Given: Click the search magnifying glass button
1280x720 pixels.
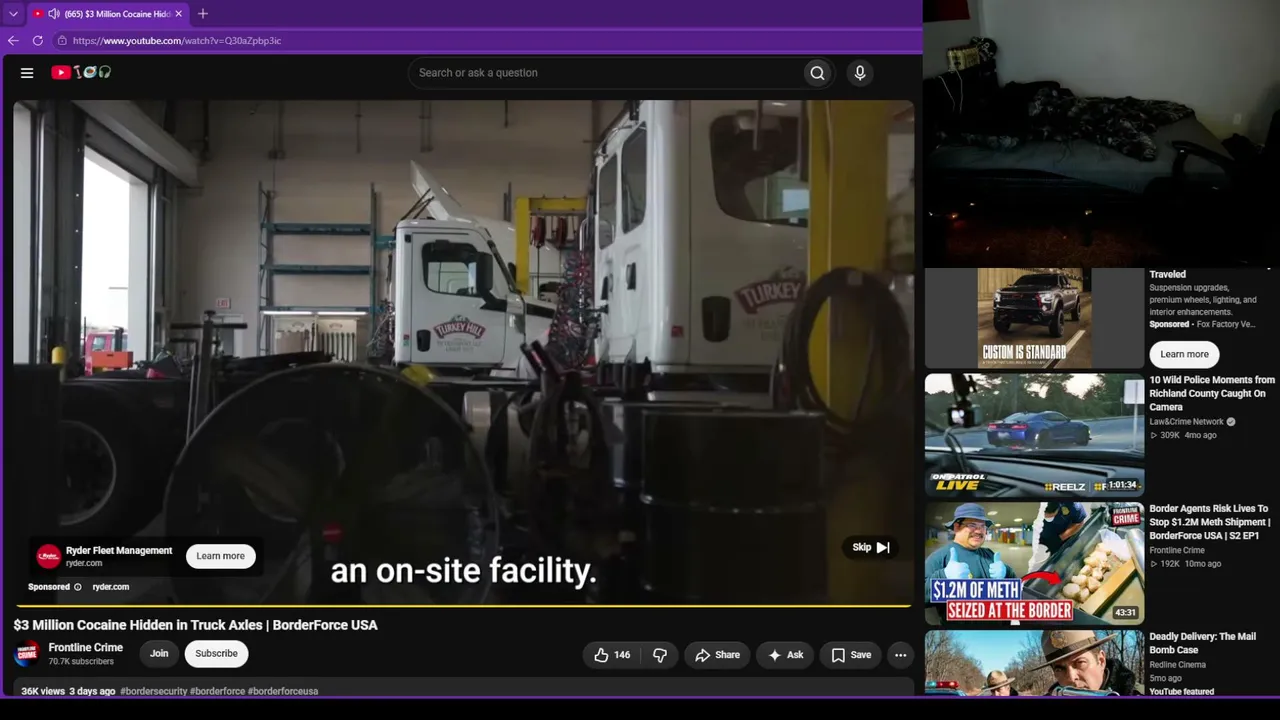Looking at the screenshot, I should click(x=817, y=72).
